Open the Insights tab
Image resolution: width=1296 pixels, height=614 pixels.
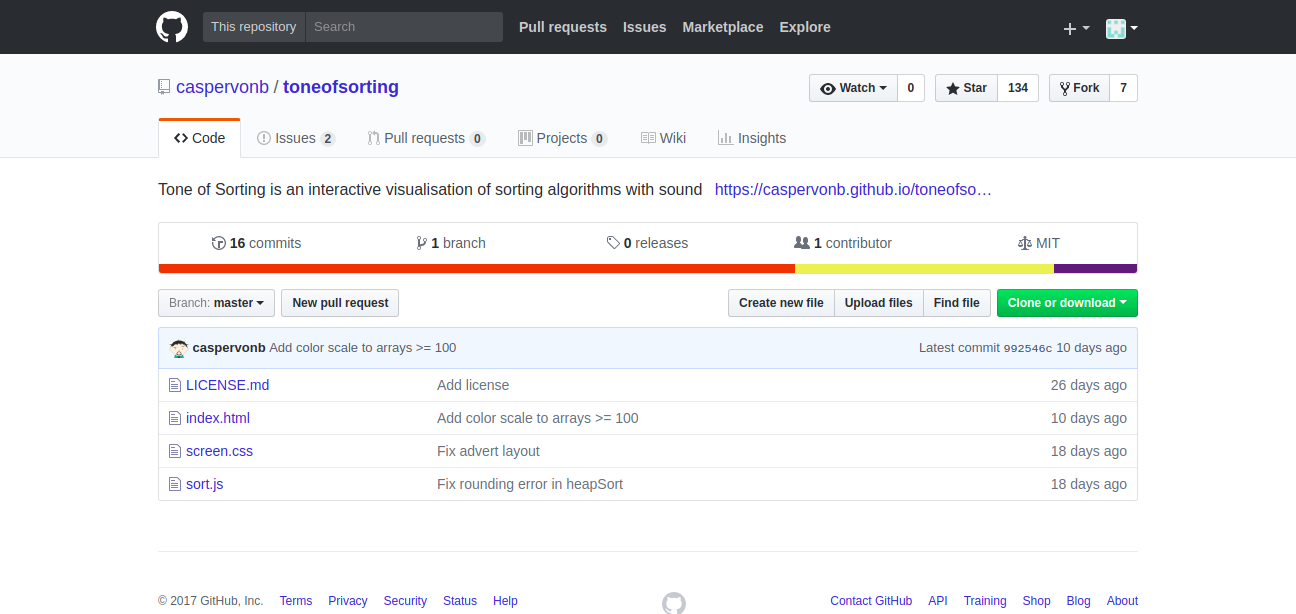coord(752,138)
